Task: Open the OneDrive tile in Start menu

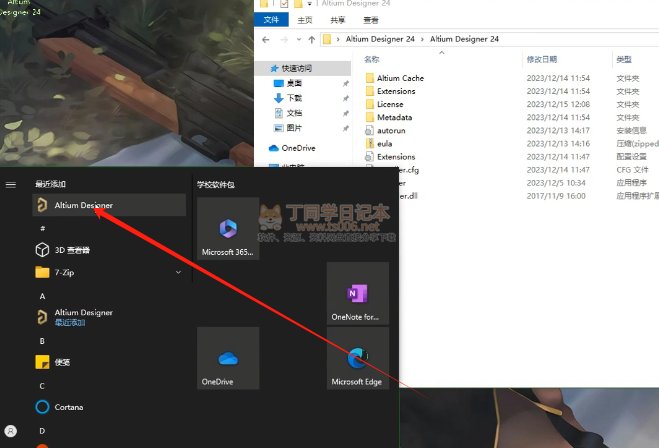Action: (x=228, y=358)
